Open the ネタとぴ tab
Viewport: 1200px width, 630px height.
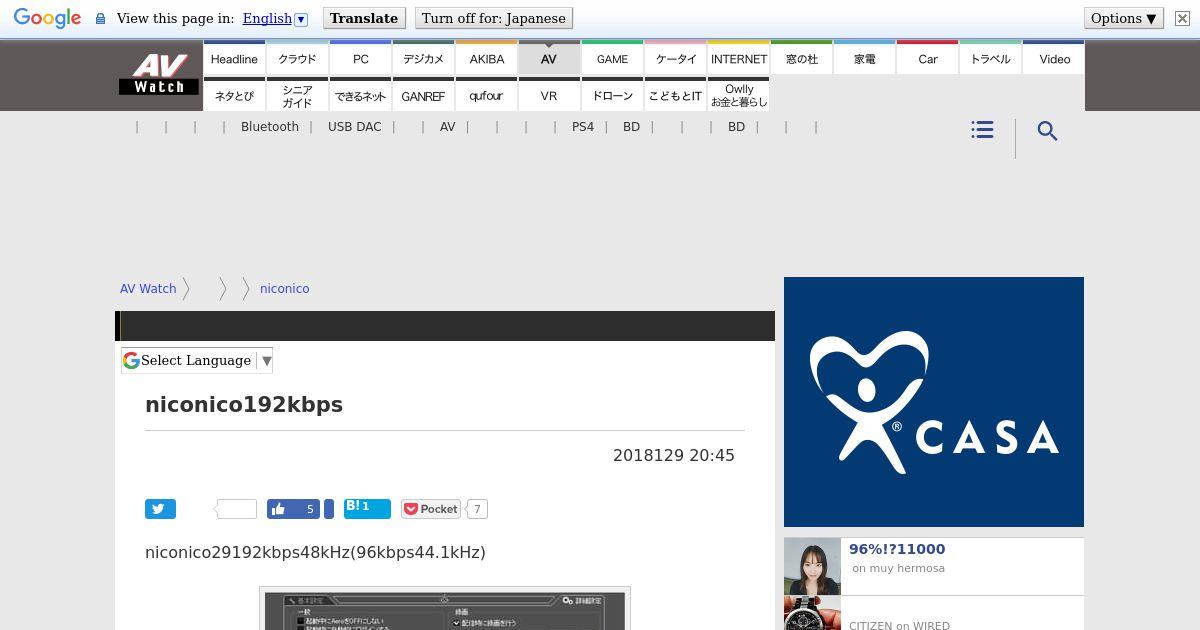(x=234, y=95)
